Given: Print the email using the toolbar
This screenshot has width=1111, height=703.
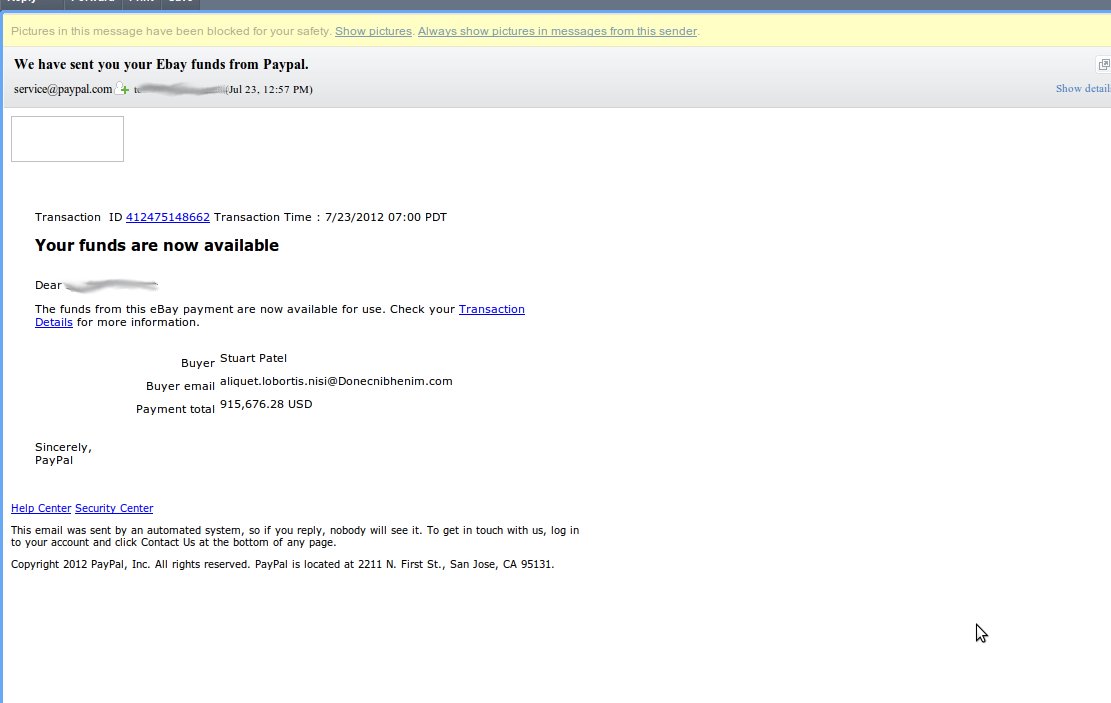Looking at the screenshot, I should tap(141, 4).
